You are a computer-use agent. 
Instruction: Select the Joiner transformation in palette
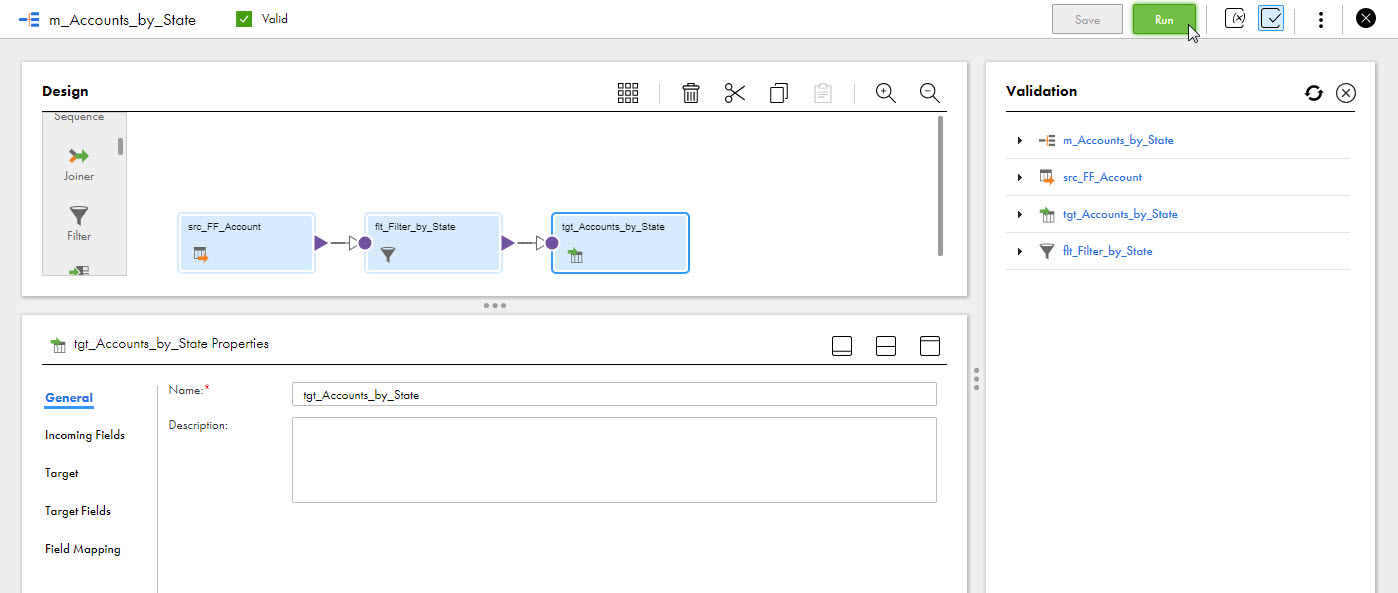click(x=79, y=164)
